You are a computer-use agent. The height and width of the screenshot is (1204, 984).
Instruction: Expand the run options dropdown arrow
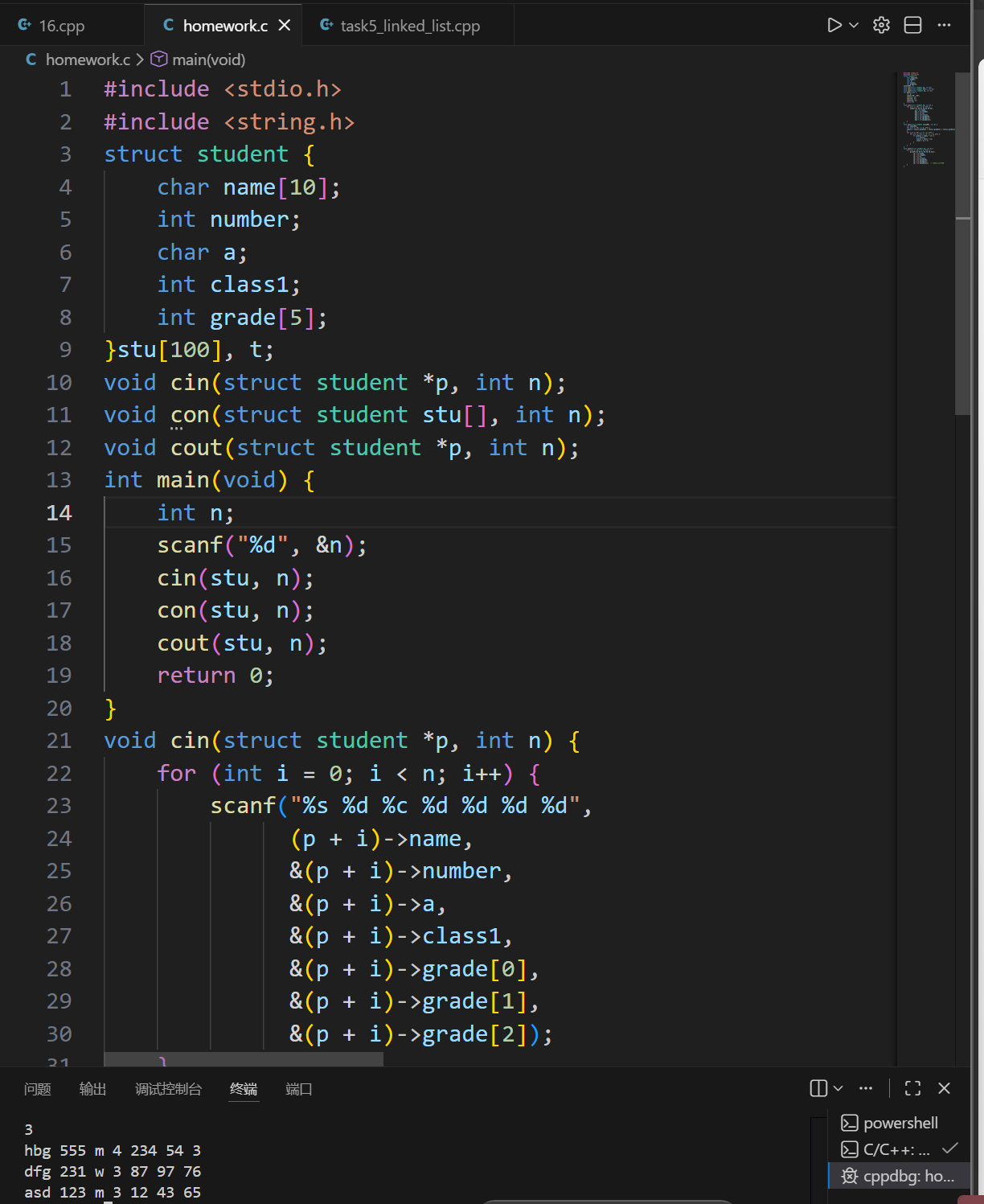pyautogui.click(x=855, y=26)
